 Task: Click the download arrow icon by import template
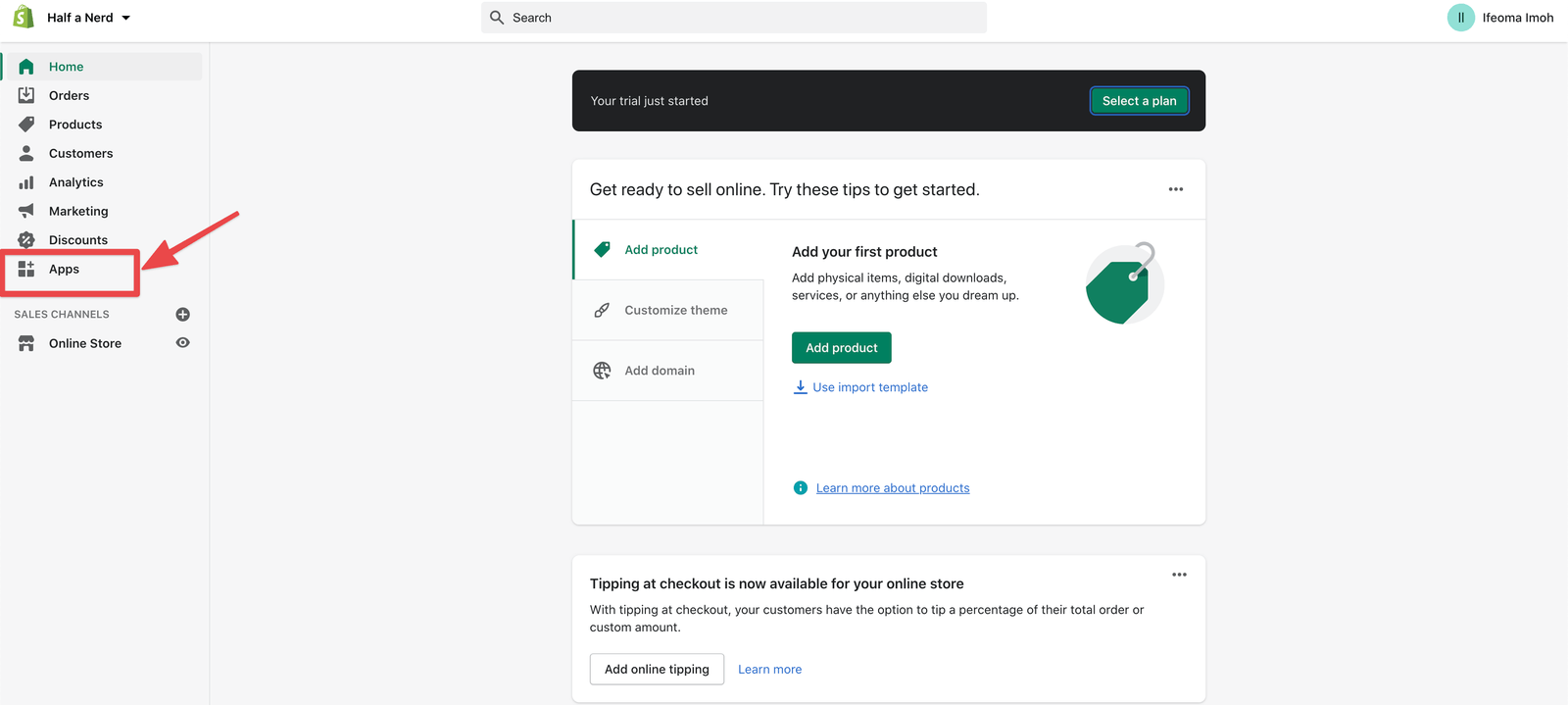801,387
